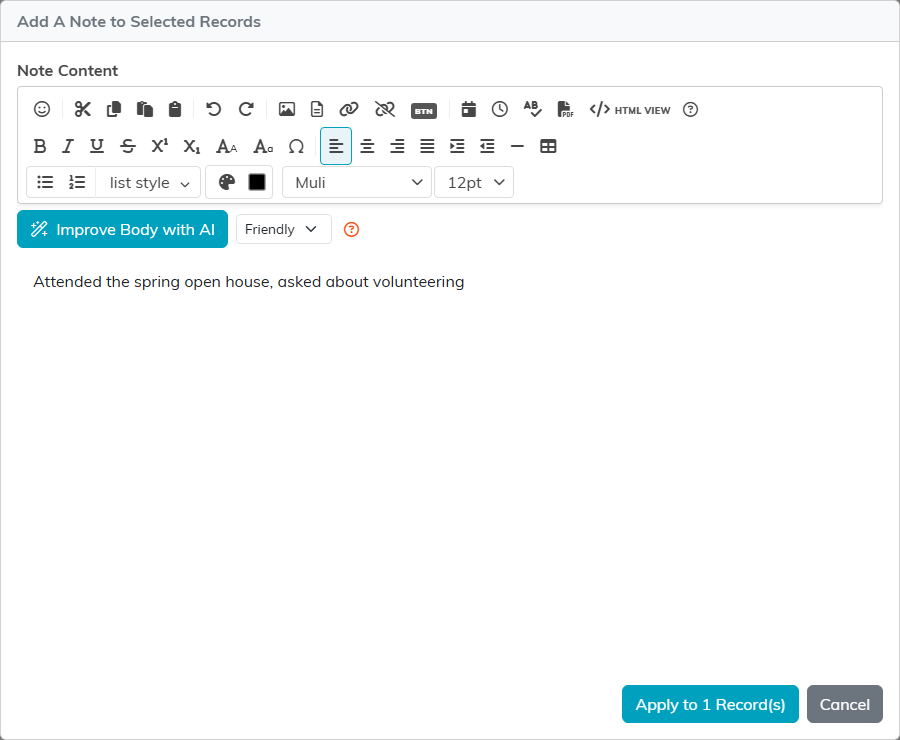Viewport: 900px width, 740px height.
Task: Click Improve Body with AI
Action: (x=122, y=229)
